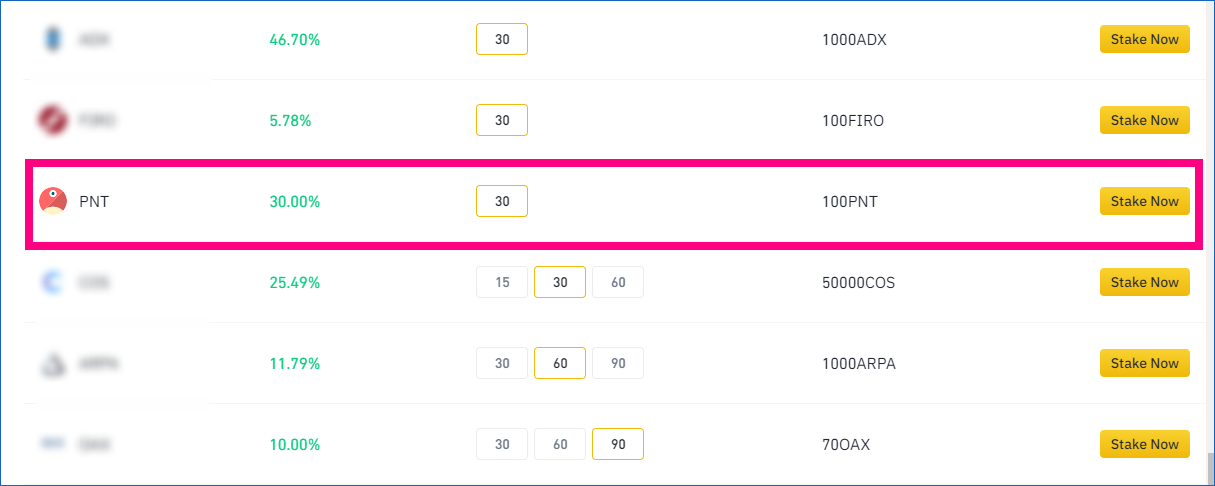This screenshot has width=1215, height=486.
Task: Select 60-day duration for COS
Action: coord(618,282)
